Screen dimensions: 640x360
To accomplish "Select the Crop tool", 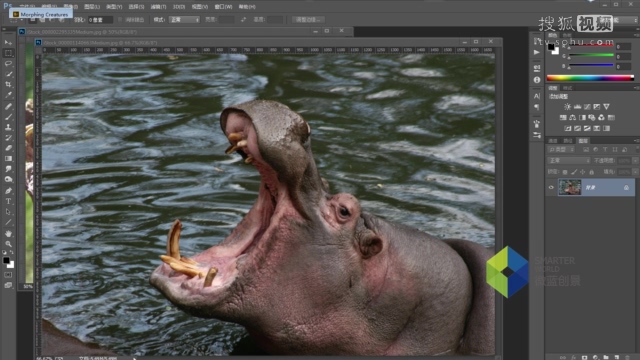I will (x=8, y=84).
